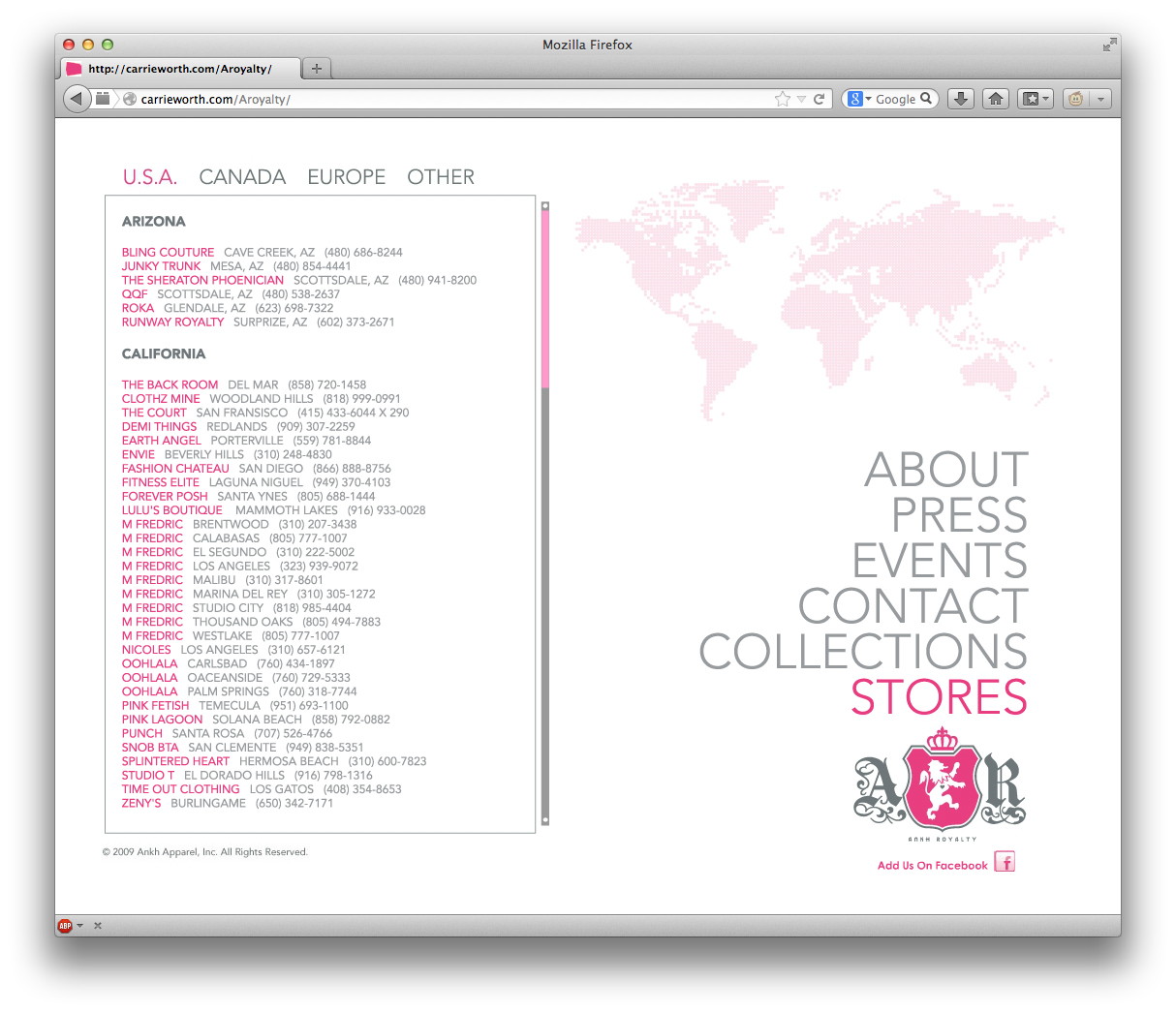Click the SPLINTERED HEART store name

[x=175, y=761]
